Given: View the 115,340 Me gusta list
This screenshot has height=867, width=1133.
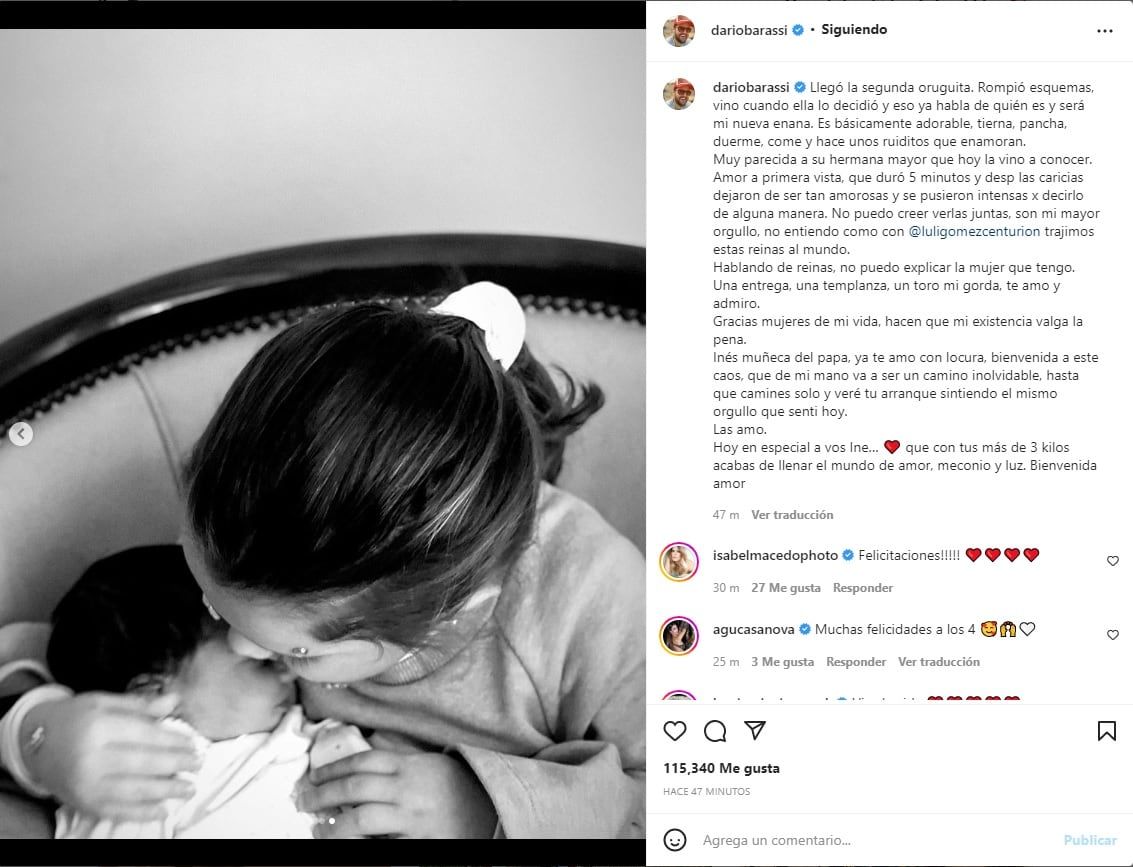Looking at the screenshot, I should [721, 768].
